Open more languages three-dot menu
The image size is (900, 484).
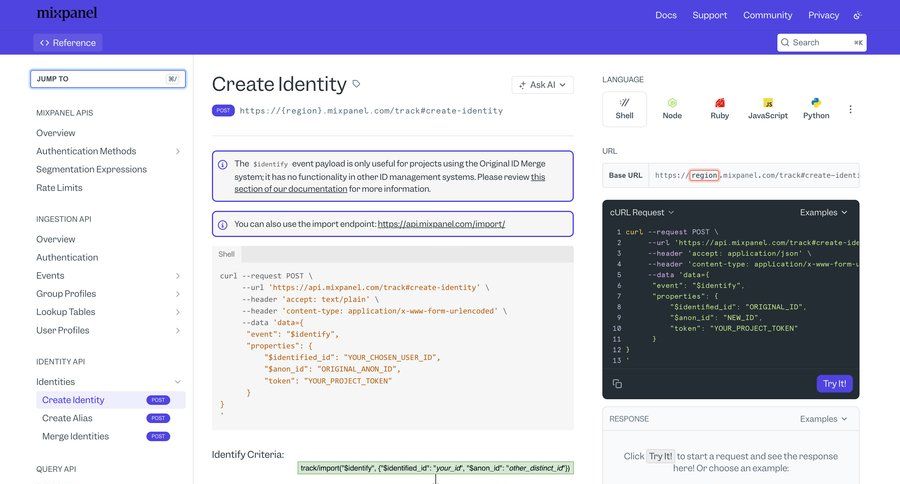point(850,109)
